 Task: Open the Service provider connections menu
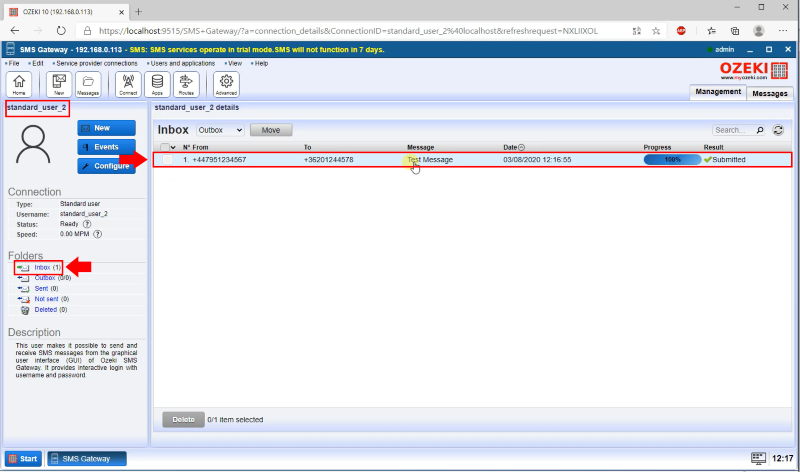coord(95,63)
